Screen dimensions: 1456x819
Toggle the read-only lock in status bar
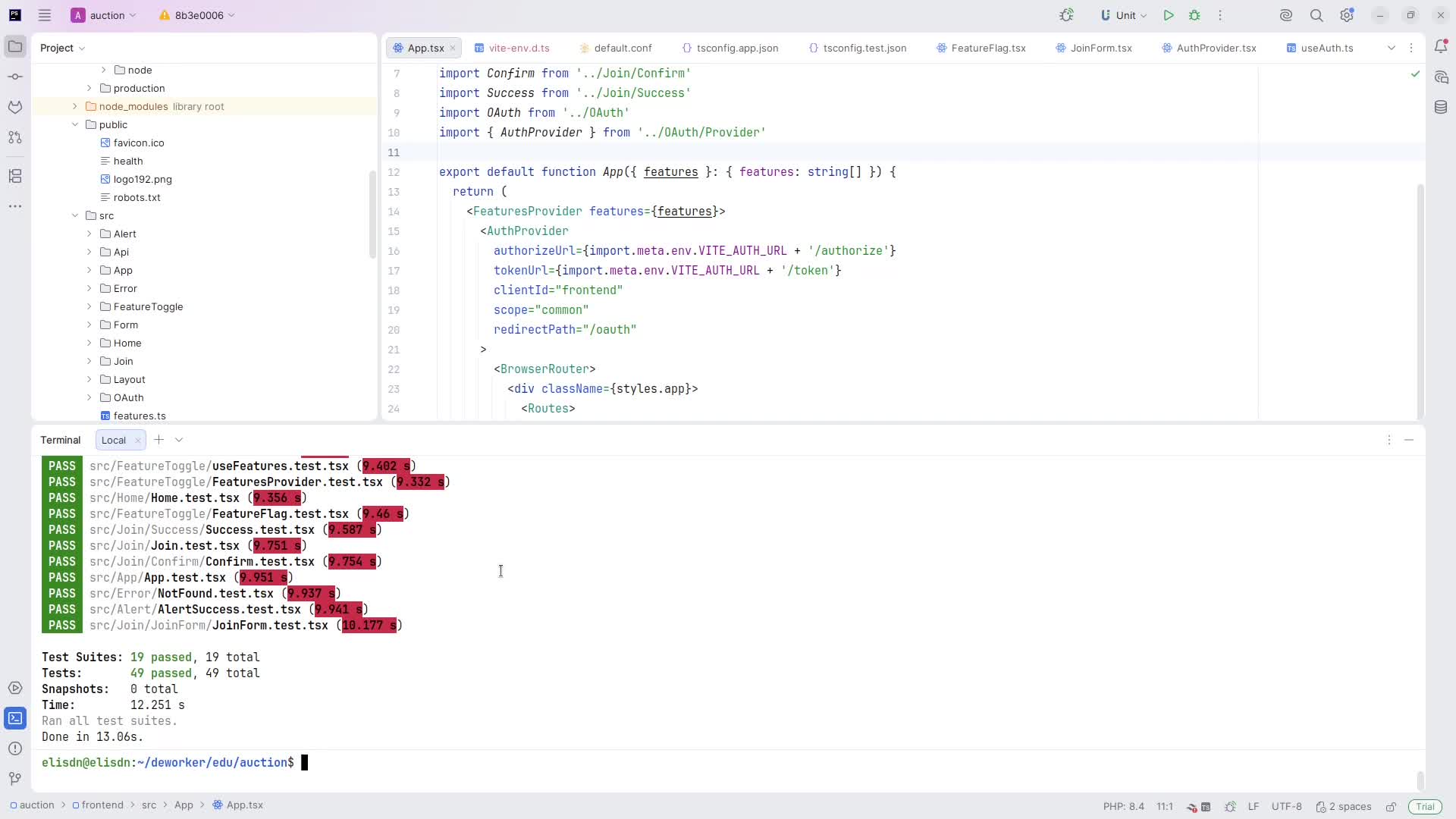(1391, 806)
